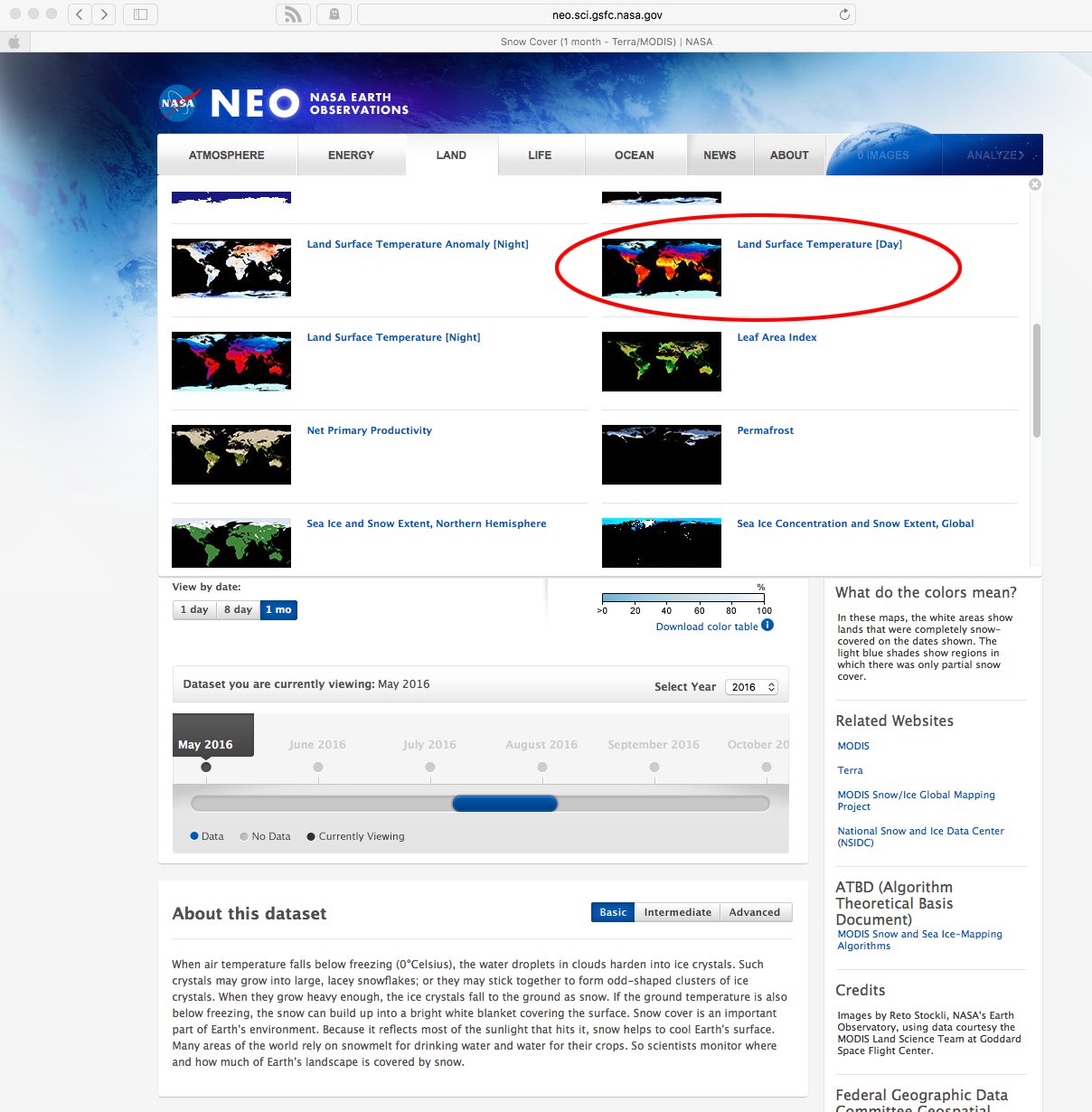Select the LAND menu tab
Viewport: 1092px width, 1112px height.
tap(451, 155)
